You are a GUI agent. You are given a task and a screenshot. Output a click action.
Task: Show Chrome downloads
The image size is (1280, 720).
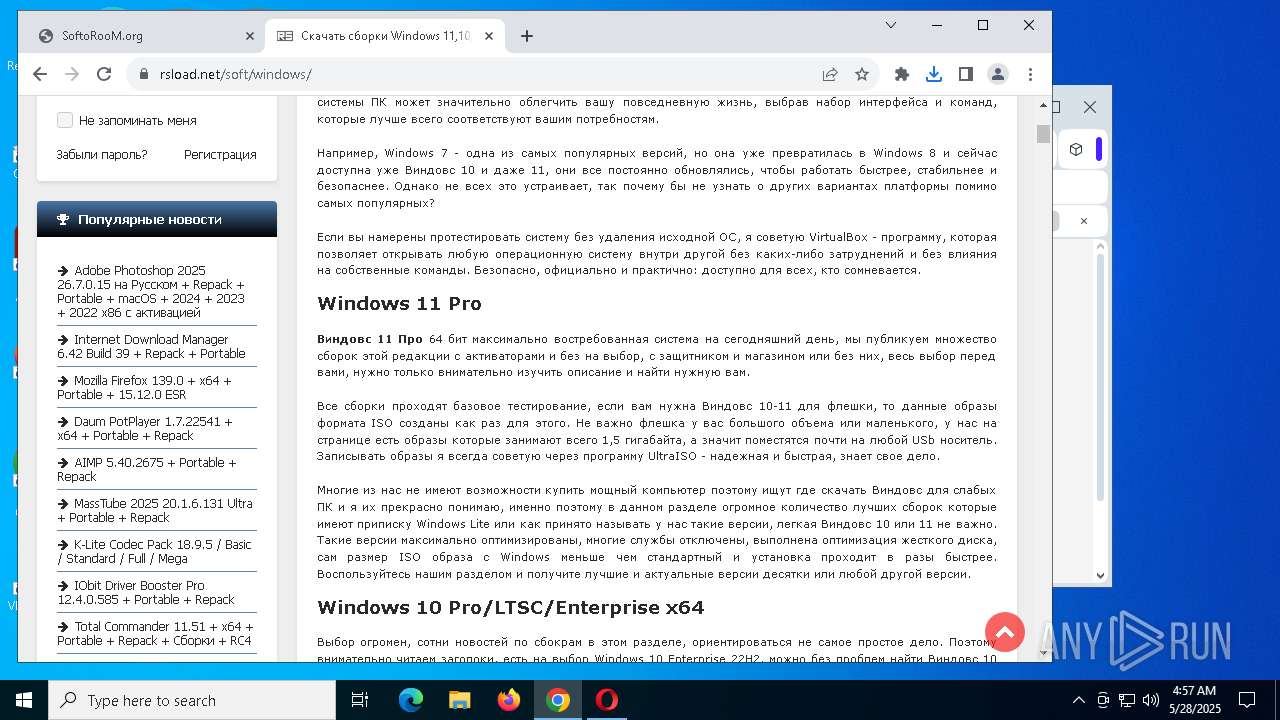pos(934,74)
